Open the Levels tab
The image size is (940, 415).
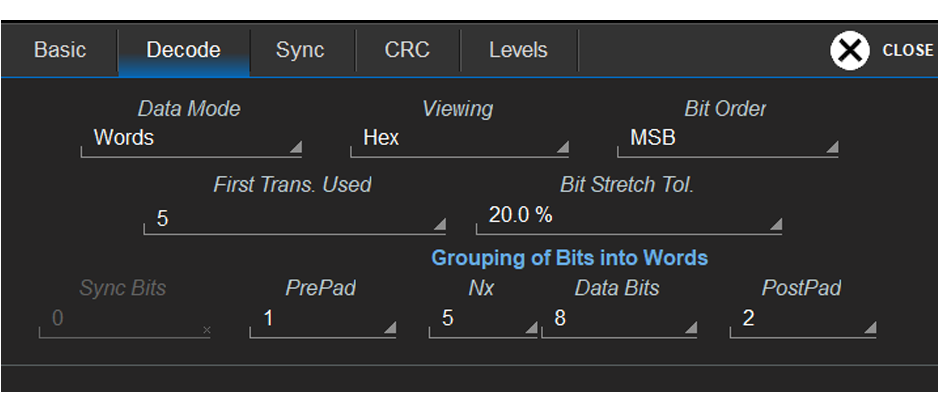tap(518, 50)
